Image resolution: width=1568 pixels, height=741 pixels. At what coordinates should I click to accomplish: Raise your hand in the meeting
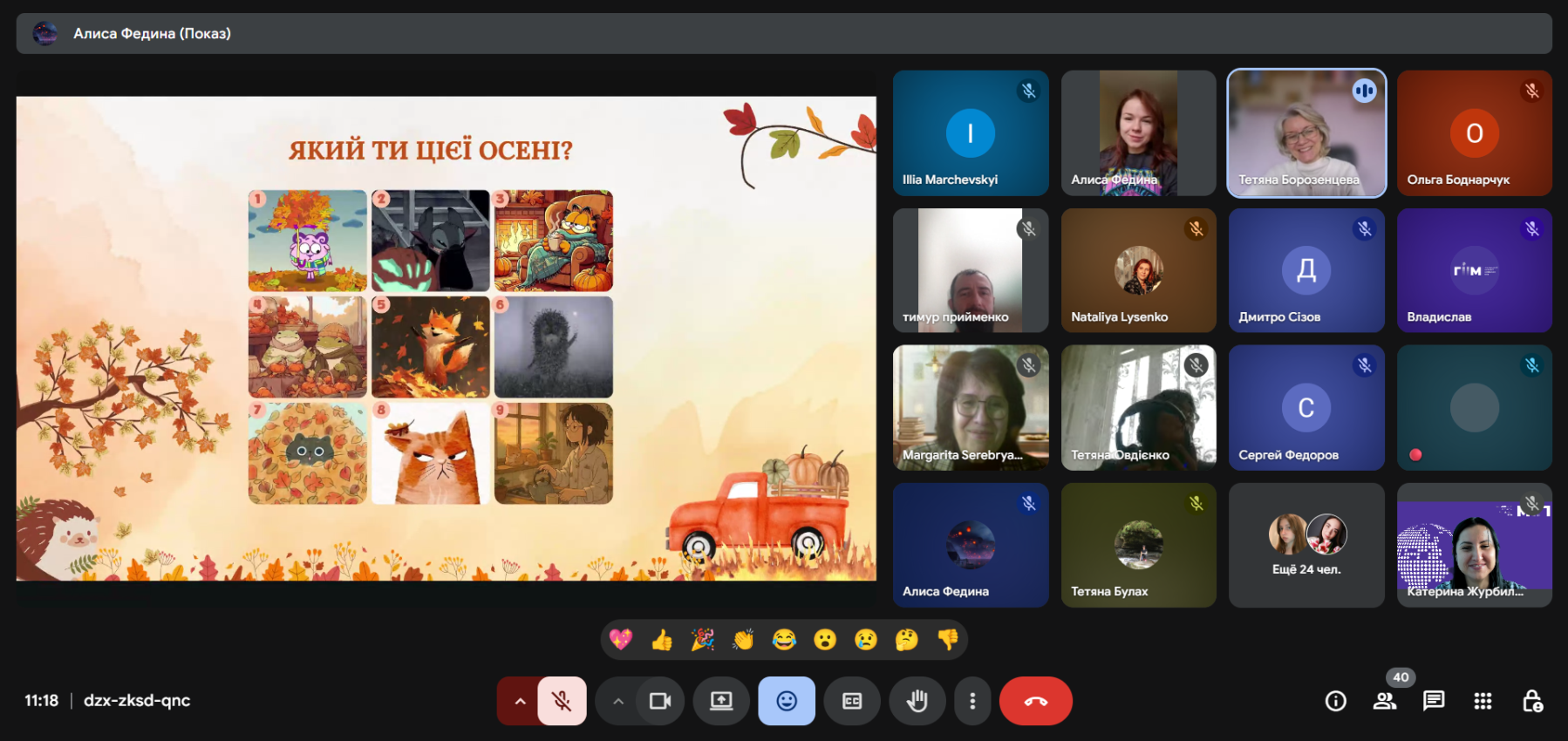click(917, 701)
